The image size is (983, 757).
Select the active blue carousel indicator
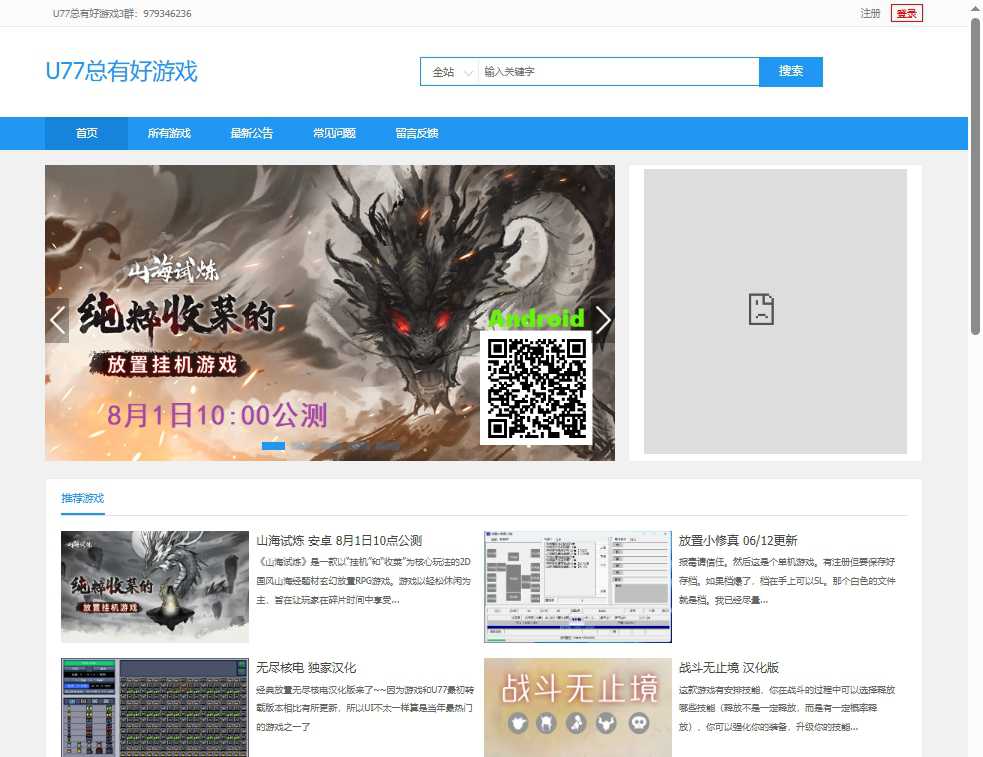click(273, 446)
